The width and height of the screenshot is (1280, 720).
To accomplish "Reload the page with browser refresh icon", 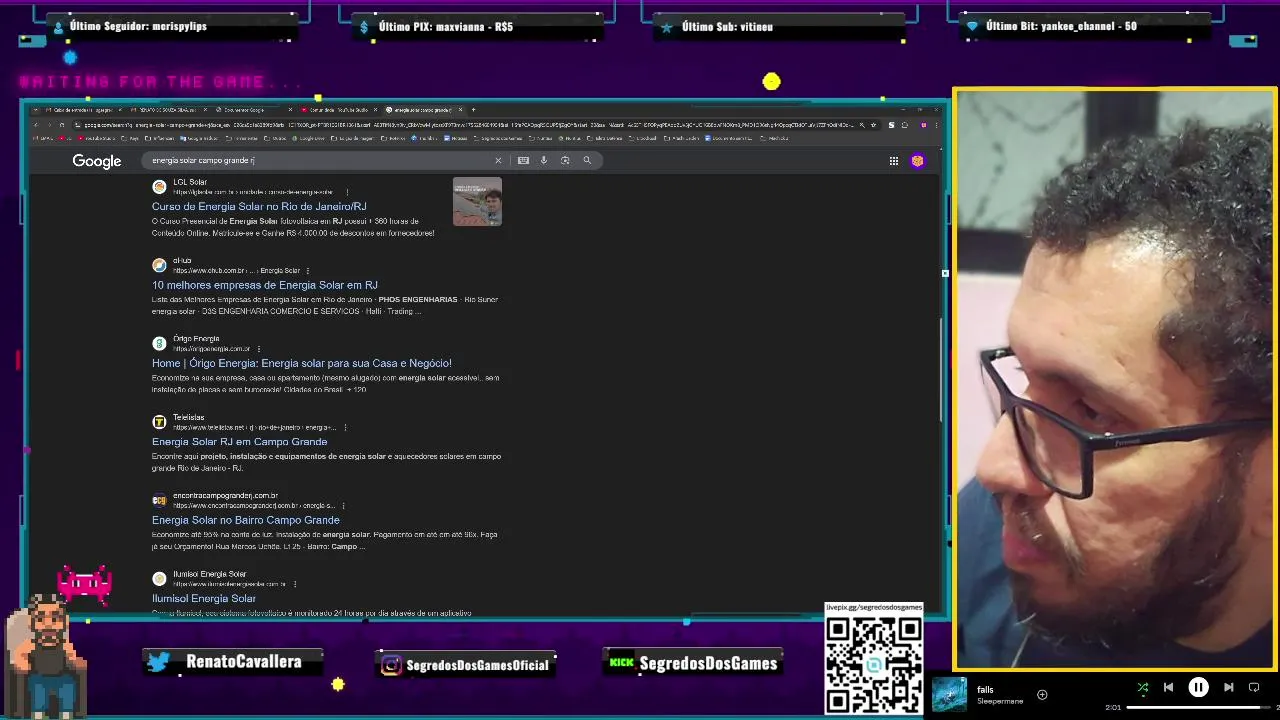I will click(61, 125).
